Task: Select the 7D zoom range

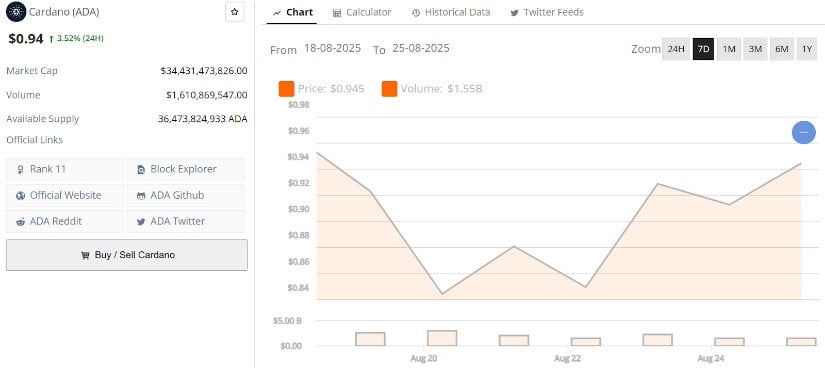Action: click(x=703, y=49)
